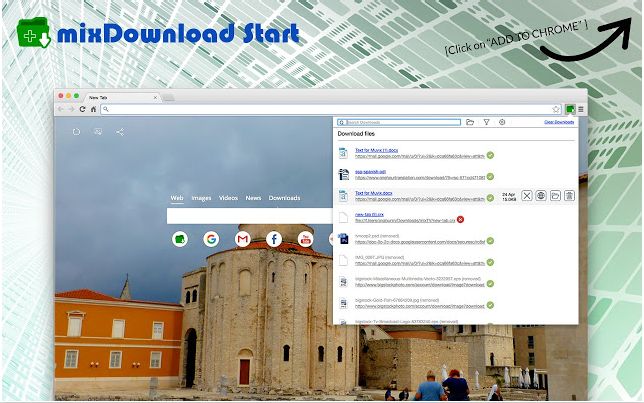Reload the page in the browser
Viewport: 644px width, 403px height.
[82, 109]
